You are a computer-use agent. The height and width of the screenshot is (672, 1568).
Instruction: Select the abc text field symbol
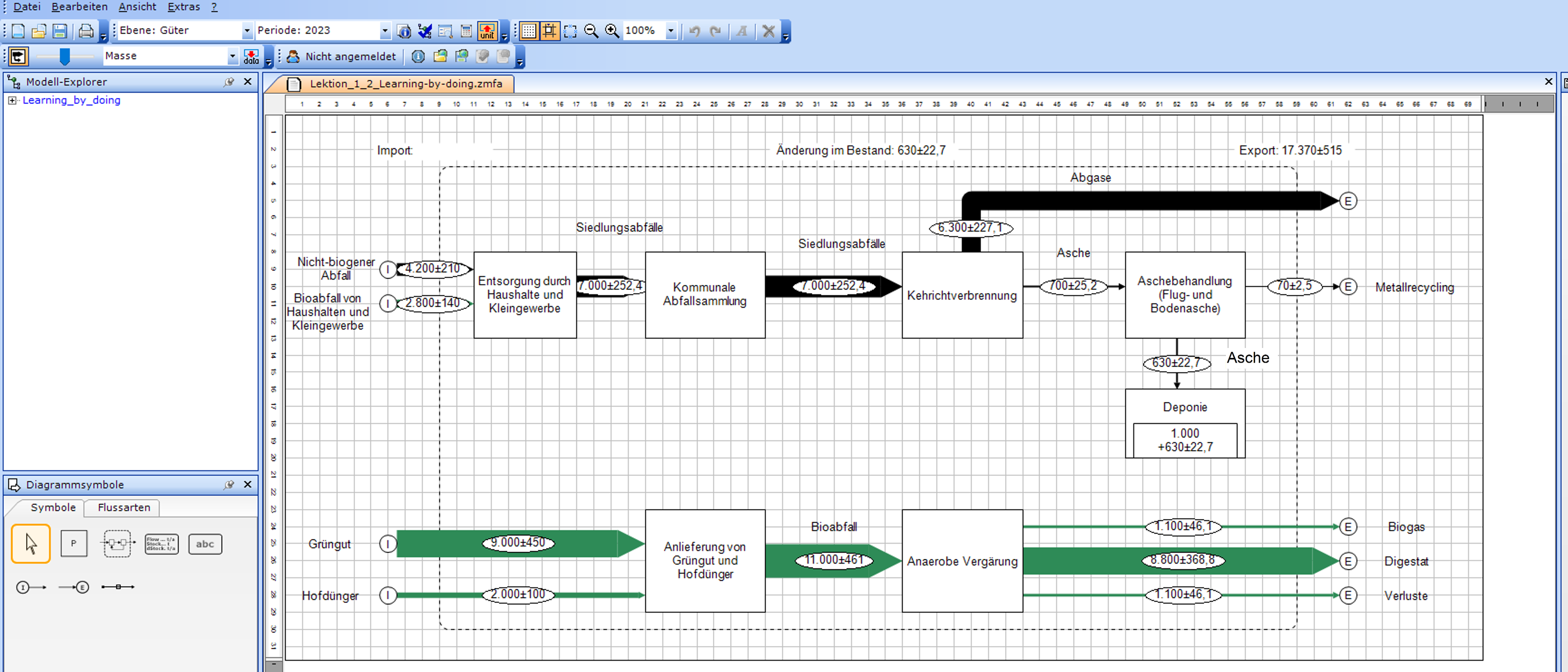coord(205,544)
